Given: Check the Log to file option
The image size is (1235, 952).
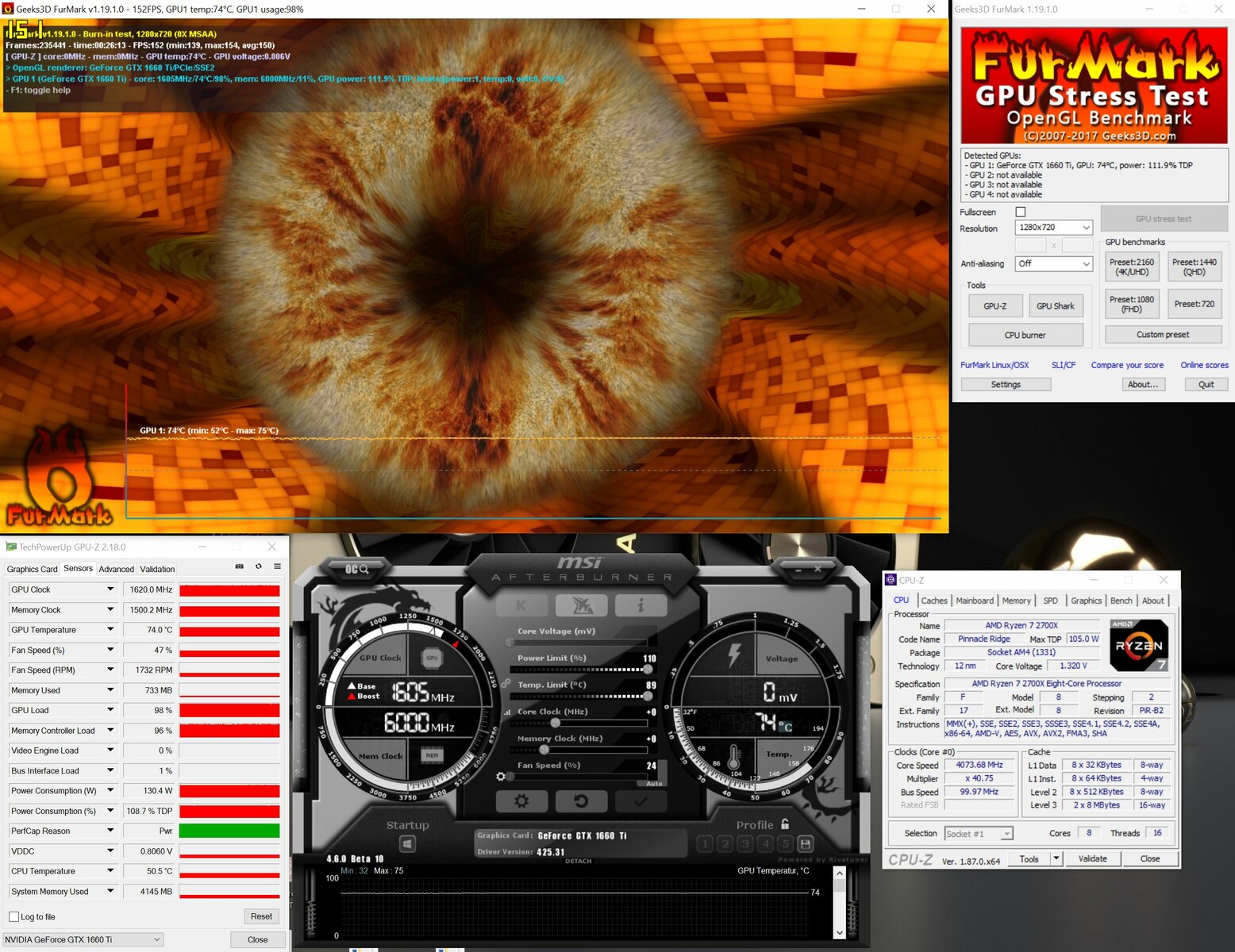Looking at the screenshot, I should point(13,917).
